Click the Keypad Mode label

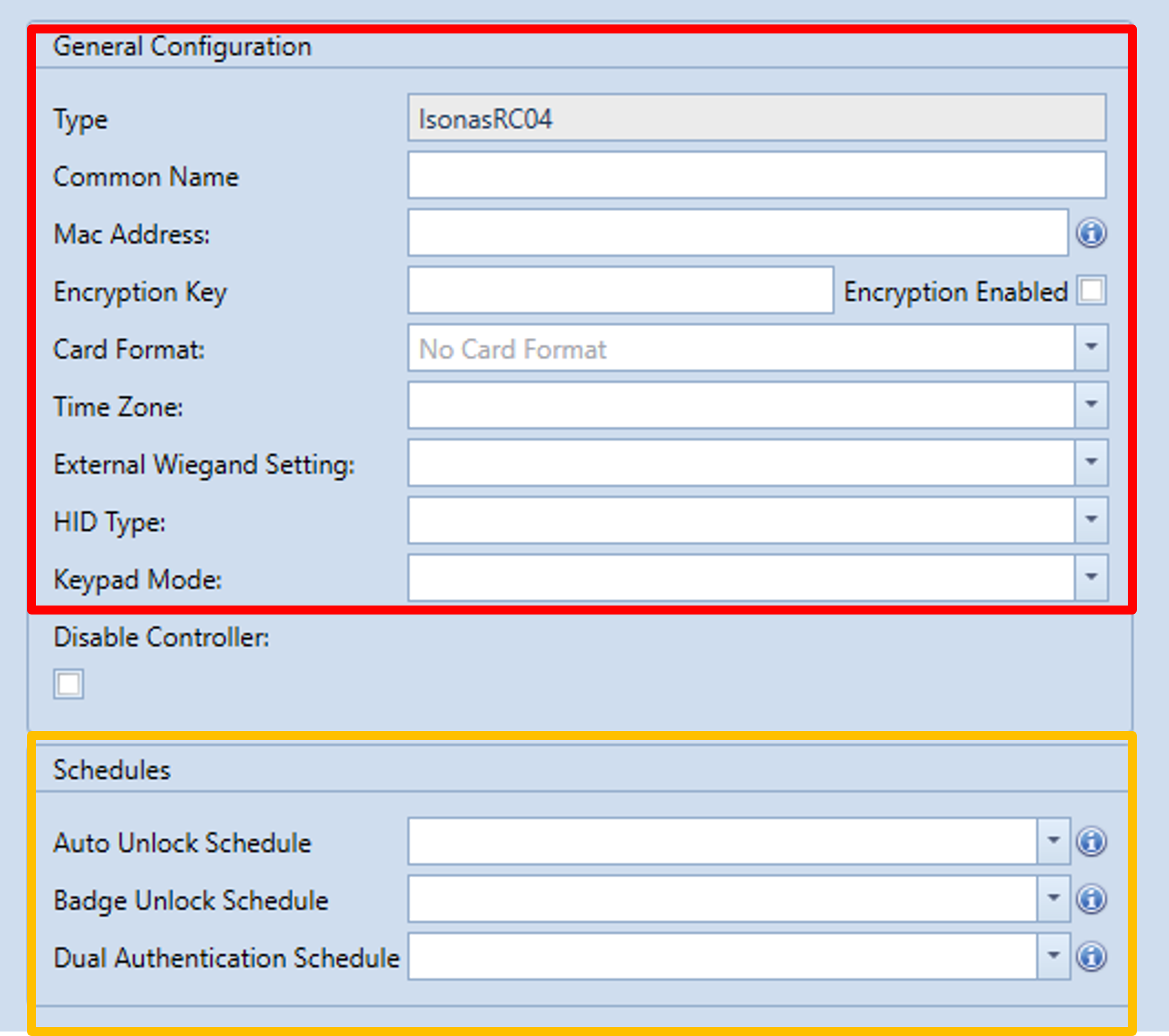point(138,580)
